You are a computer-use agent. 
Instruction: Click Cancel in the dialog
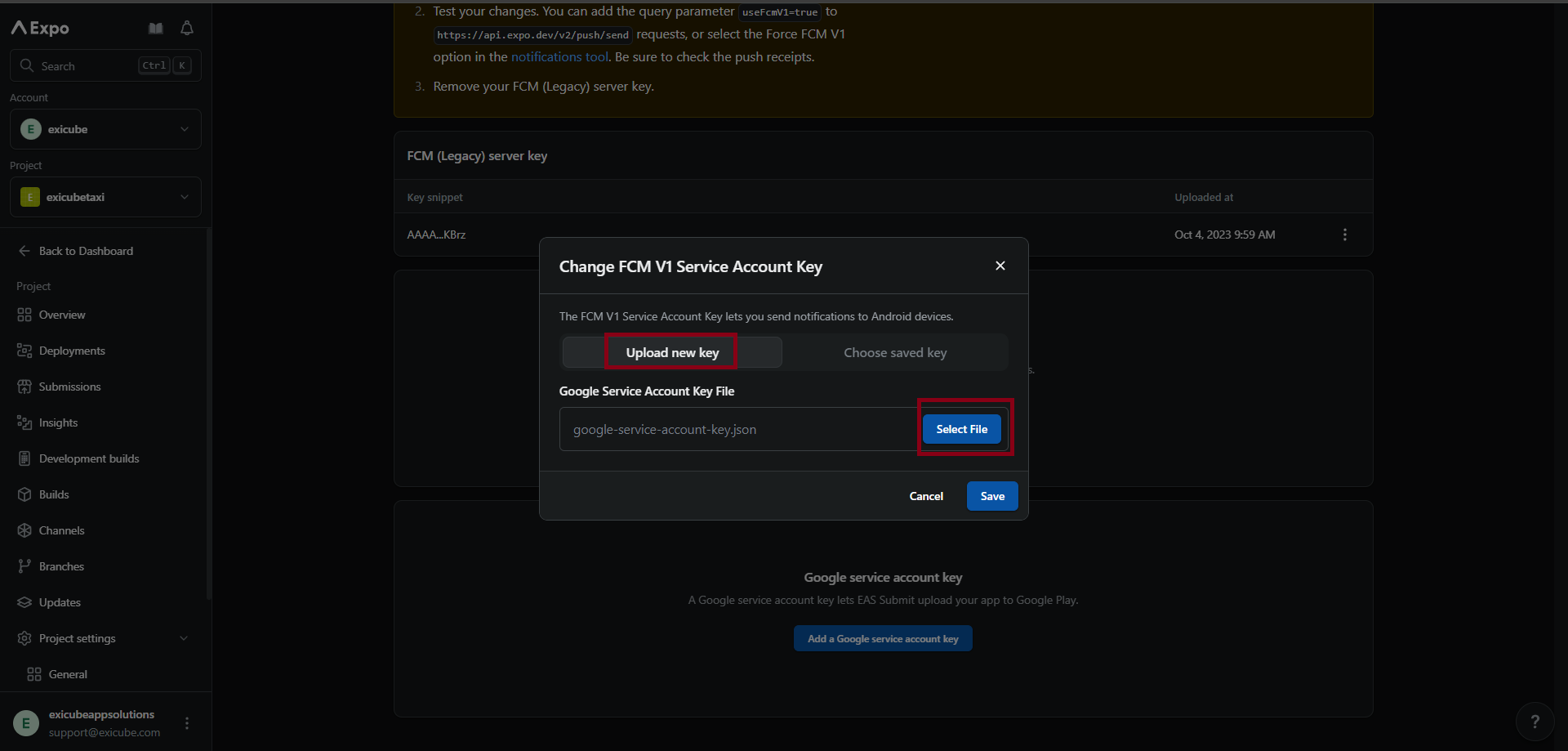coord(925,496)
